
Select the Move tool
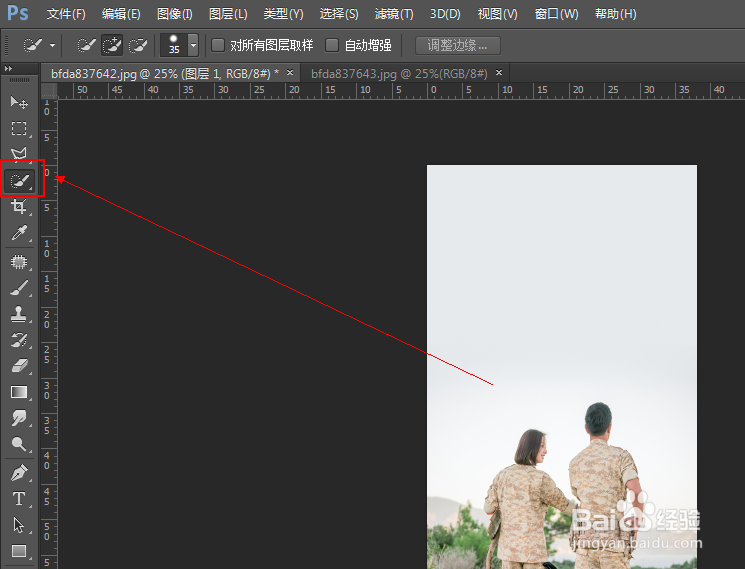[19, 102]
